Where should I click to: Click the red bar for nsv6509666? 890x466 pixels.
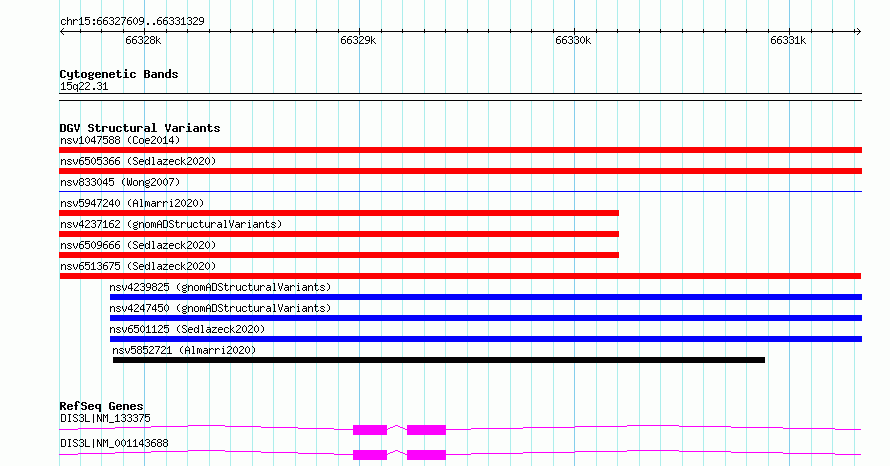[x=339, y=255]
